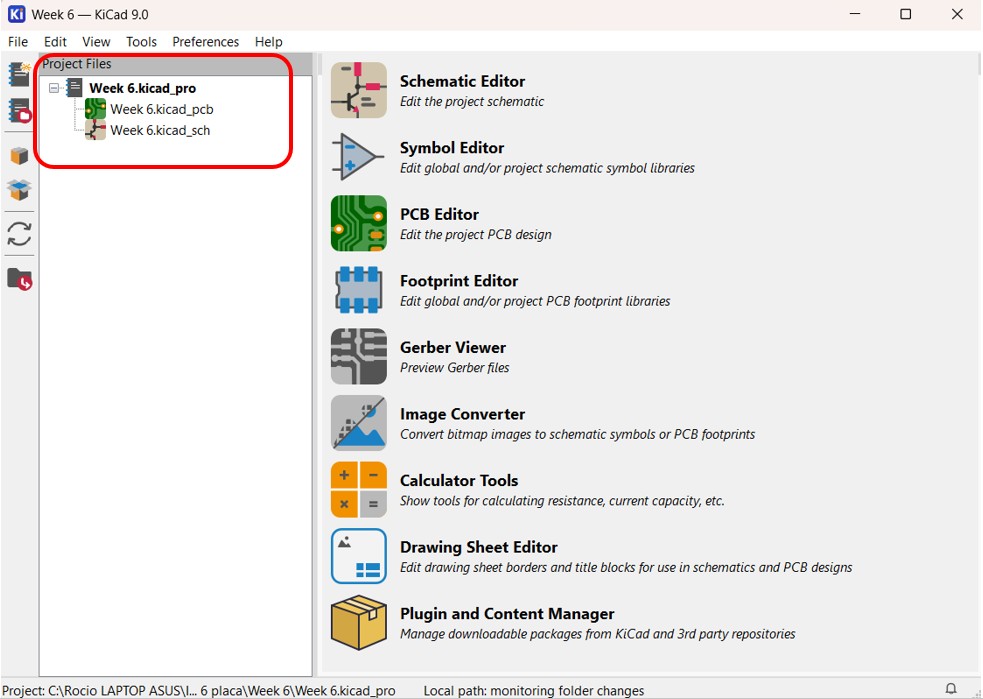The width and height of the screenshot is (983, 699).
Task: Click 'Edit the project schematic' description
Action: (472, 102)
